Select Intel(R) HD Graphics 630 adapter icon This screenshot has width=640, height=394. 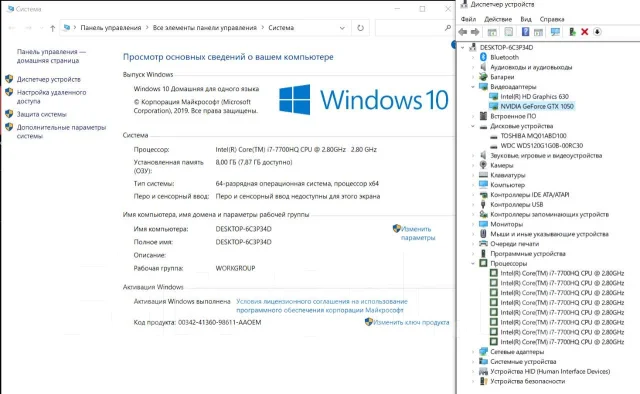pyautogui.click(x=493, y=96)
